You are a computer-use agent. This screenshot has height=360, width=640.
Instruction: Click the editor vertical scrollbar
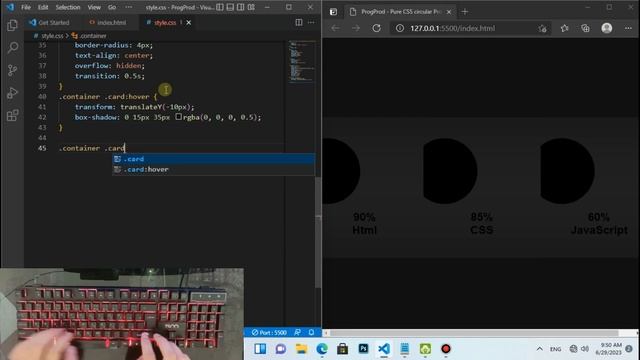318,233
